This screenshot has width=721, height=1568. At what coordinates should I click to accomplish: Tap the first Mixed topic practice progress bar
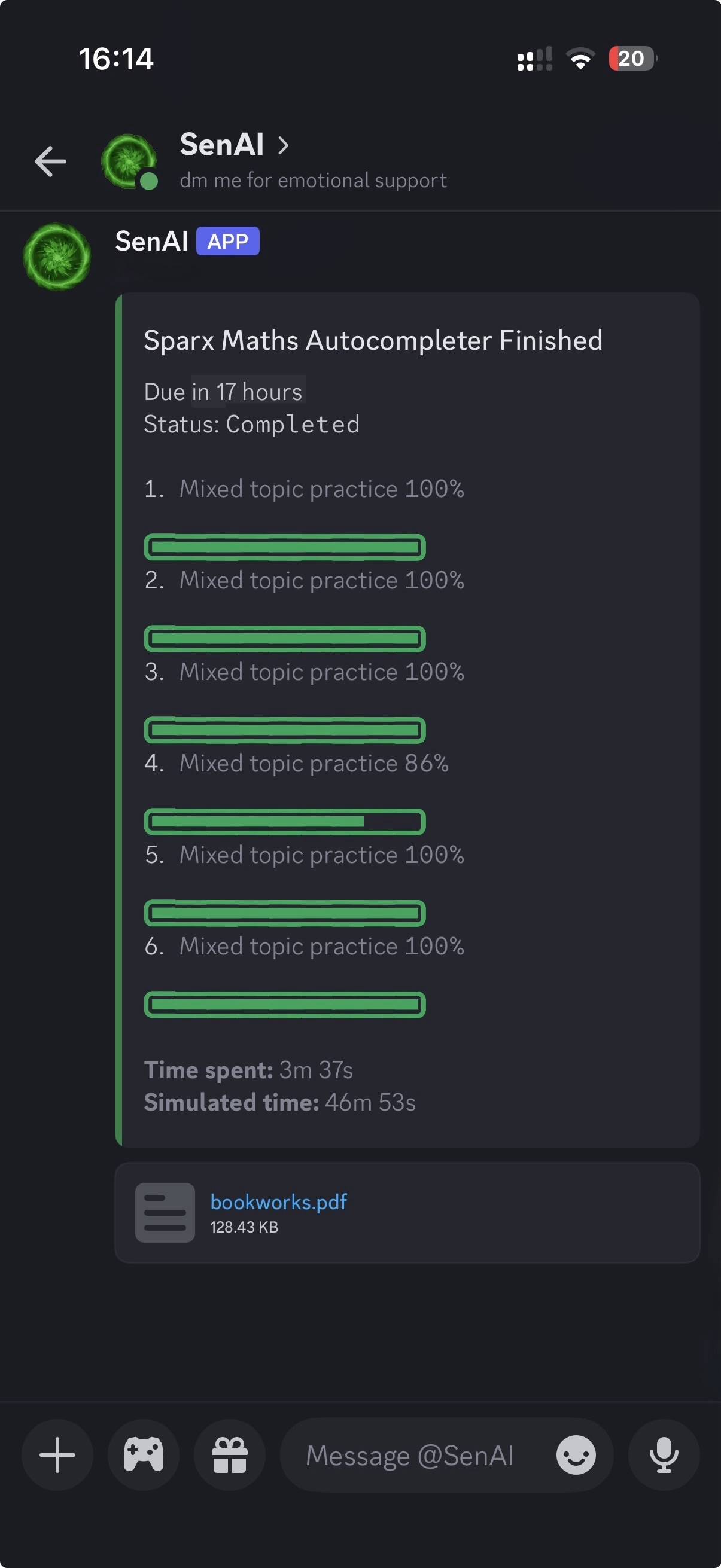pyautogui.click(x=284, y=547)
